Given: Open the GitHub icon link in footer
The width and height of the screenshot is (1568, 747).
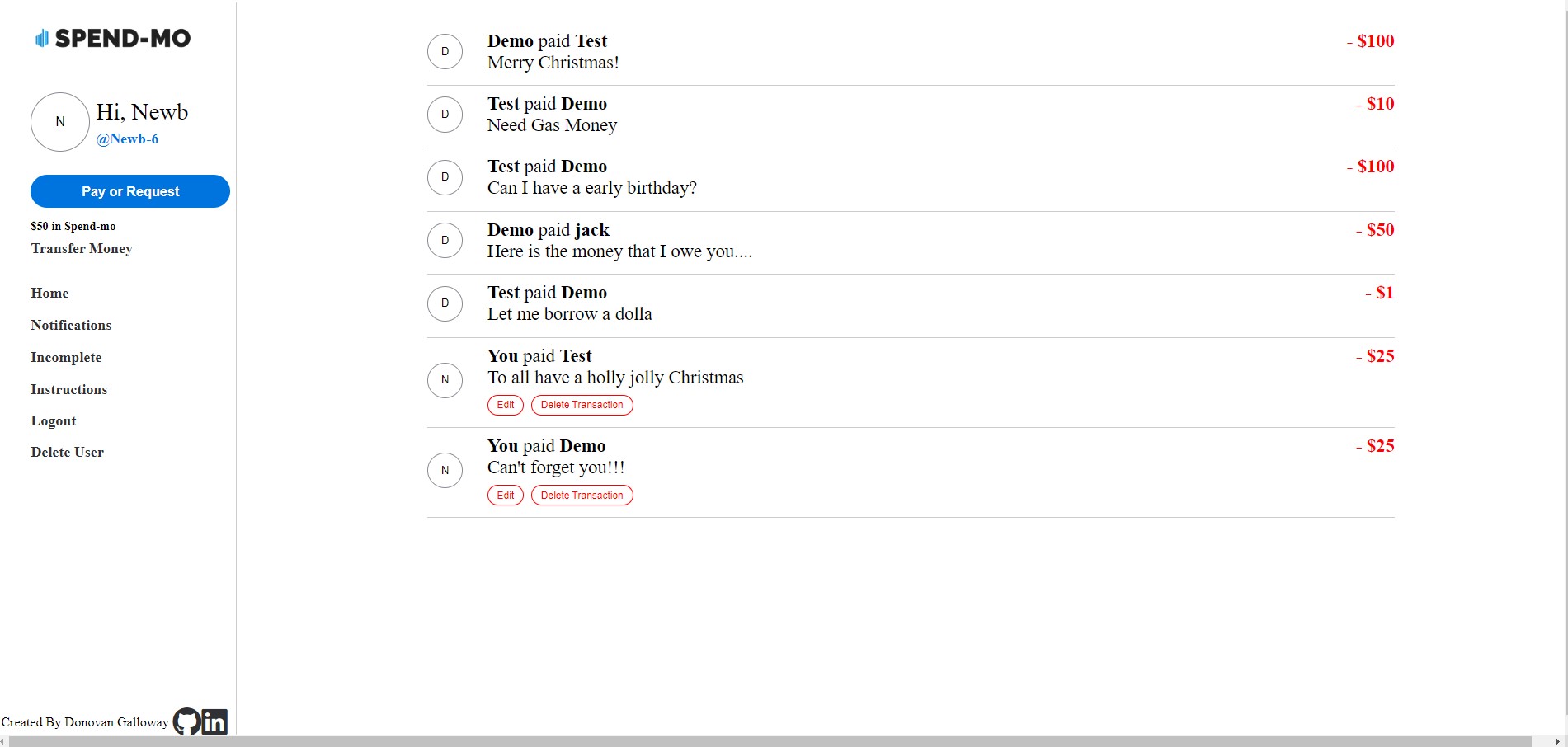Looking at the screenshot, I should pos(187,721).
